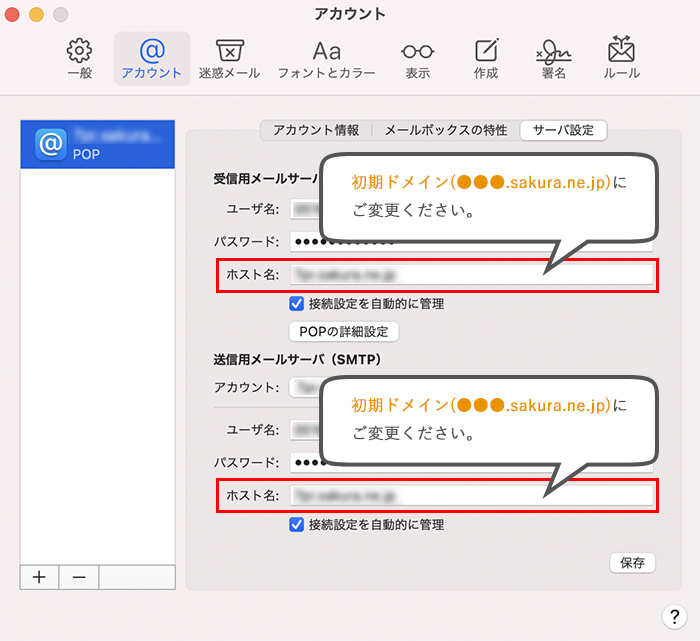Viewport: 700px width, 641px height.
Task: Switch to the メールボックスの特性 tab
Action: coord(445,130)
